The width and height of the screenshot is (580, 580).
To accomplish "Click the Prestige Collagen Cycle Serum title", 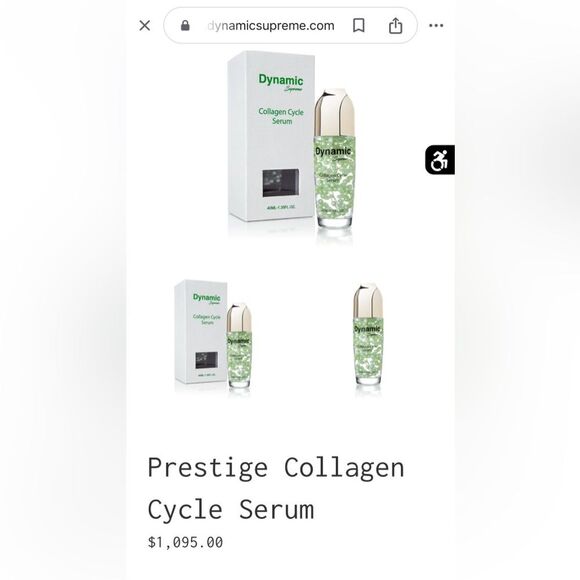I will [x=276, y=488].
